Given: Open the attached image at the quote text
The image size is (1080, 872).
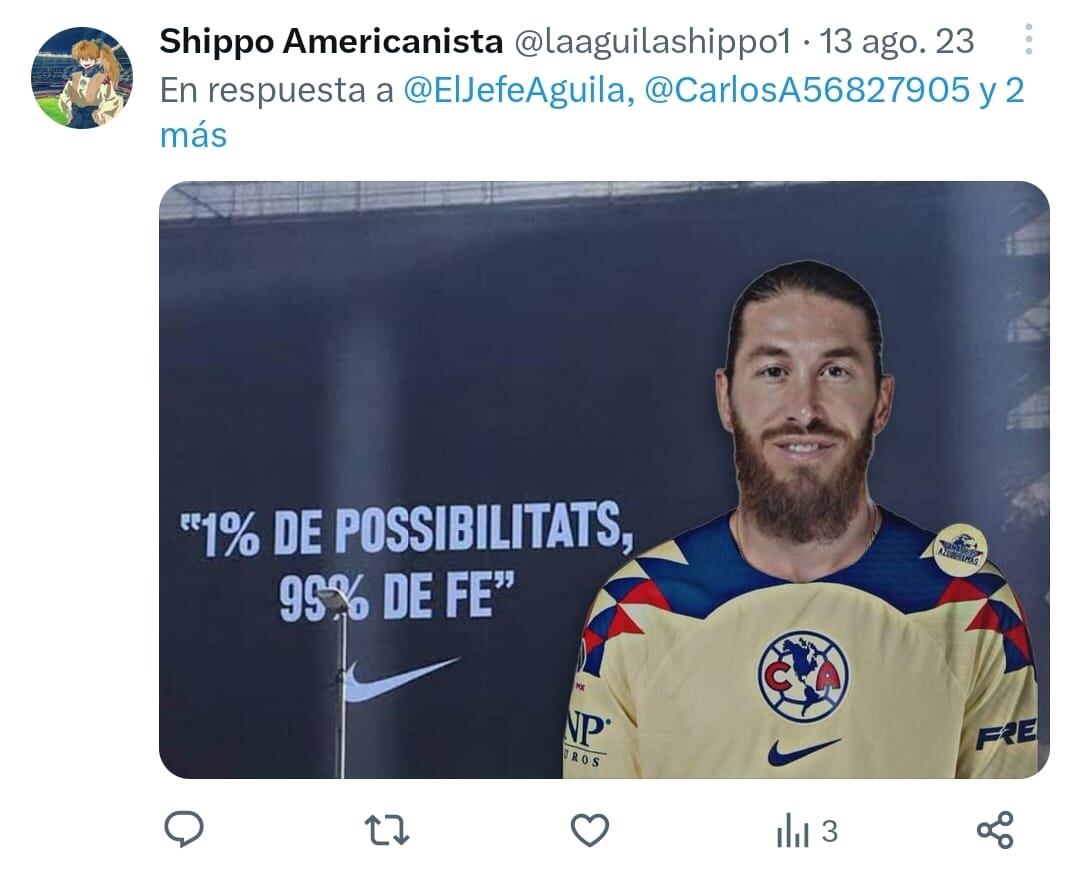Looking at the screenshot, I should tap(406, 560).
